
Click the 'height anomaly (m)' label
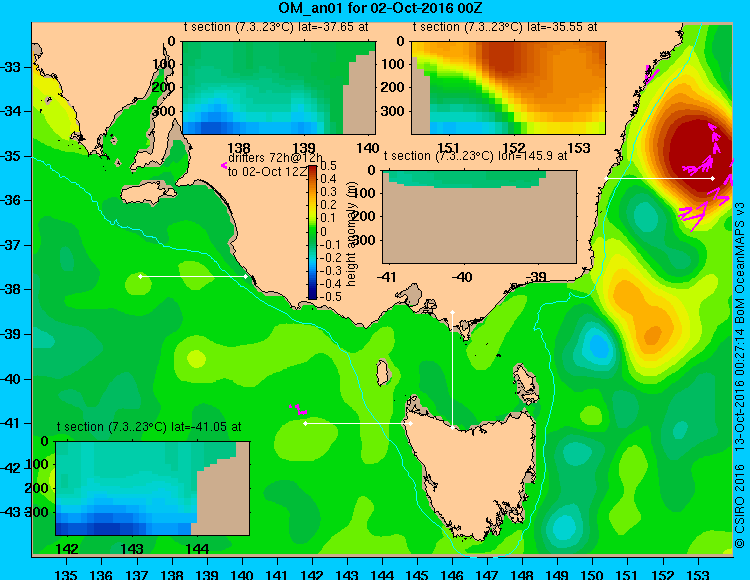[x=351, y=233]
